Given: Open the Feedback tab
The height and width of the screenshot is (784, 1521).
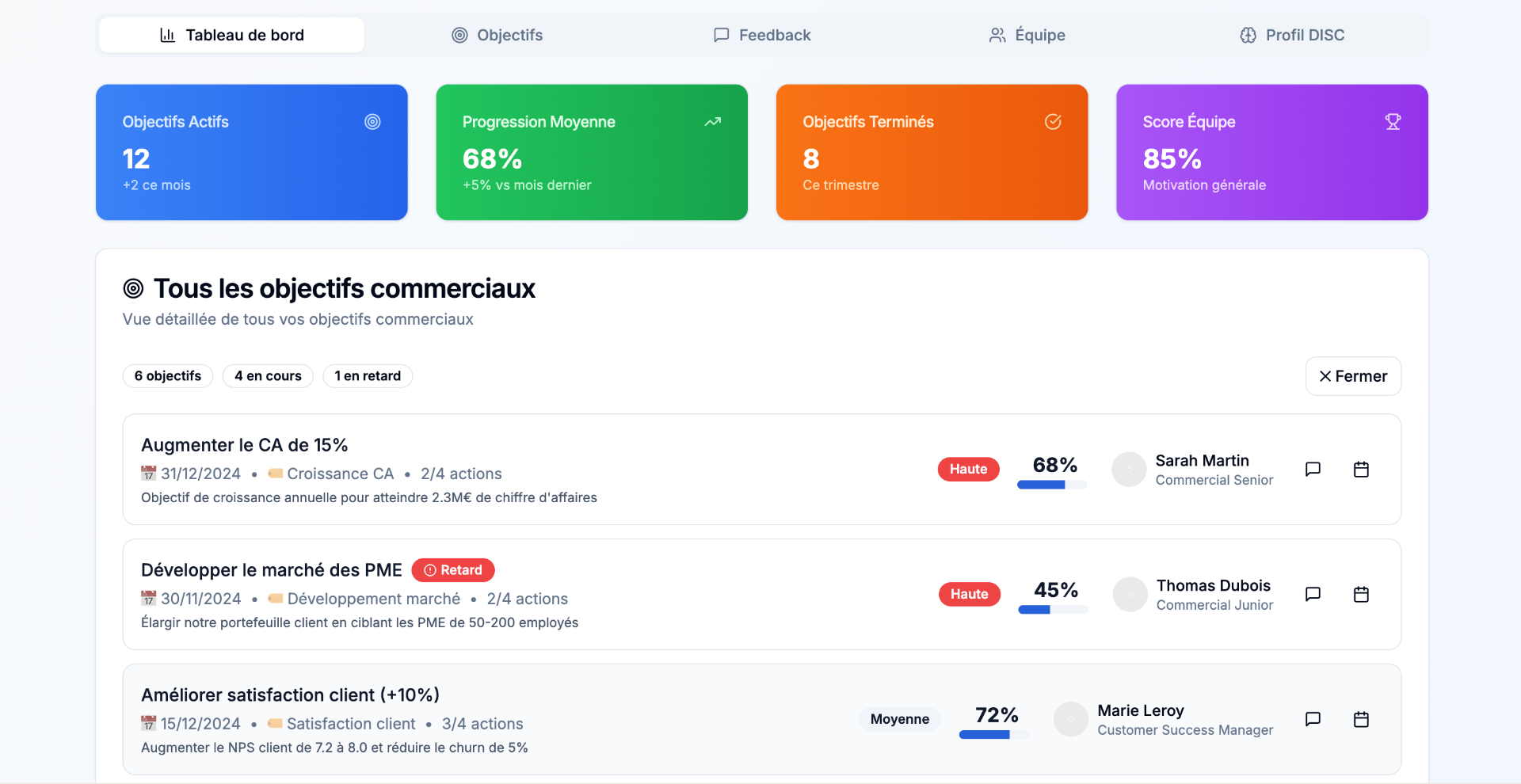Looking at the screenshot, I should coord(762,35).
